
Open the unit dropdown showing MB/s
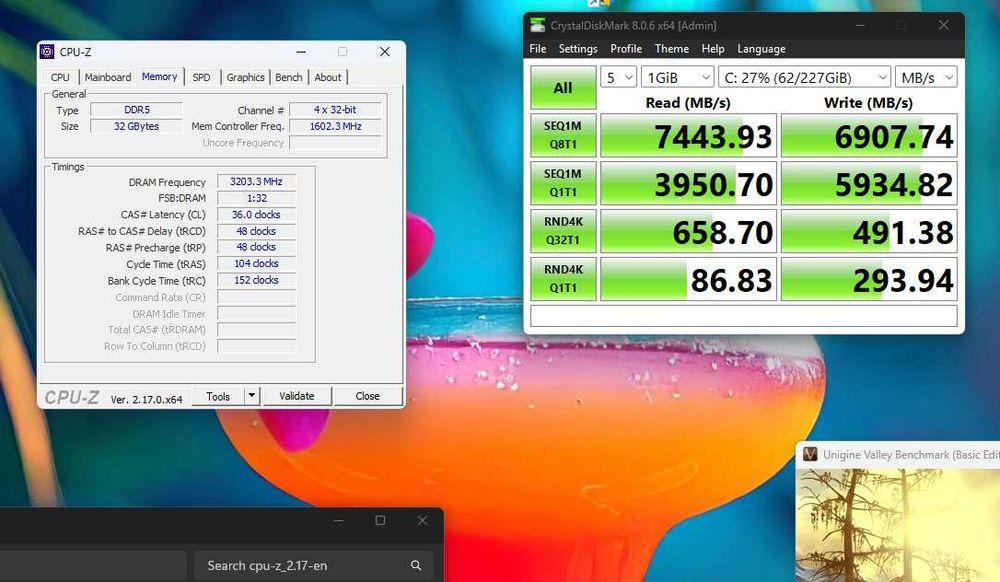point(926,78)
